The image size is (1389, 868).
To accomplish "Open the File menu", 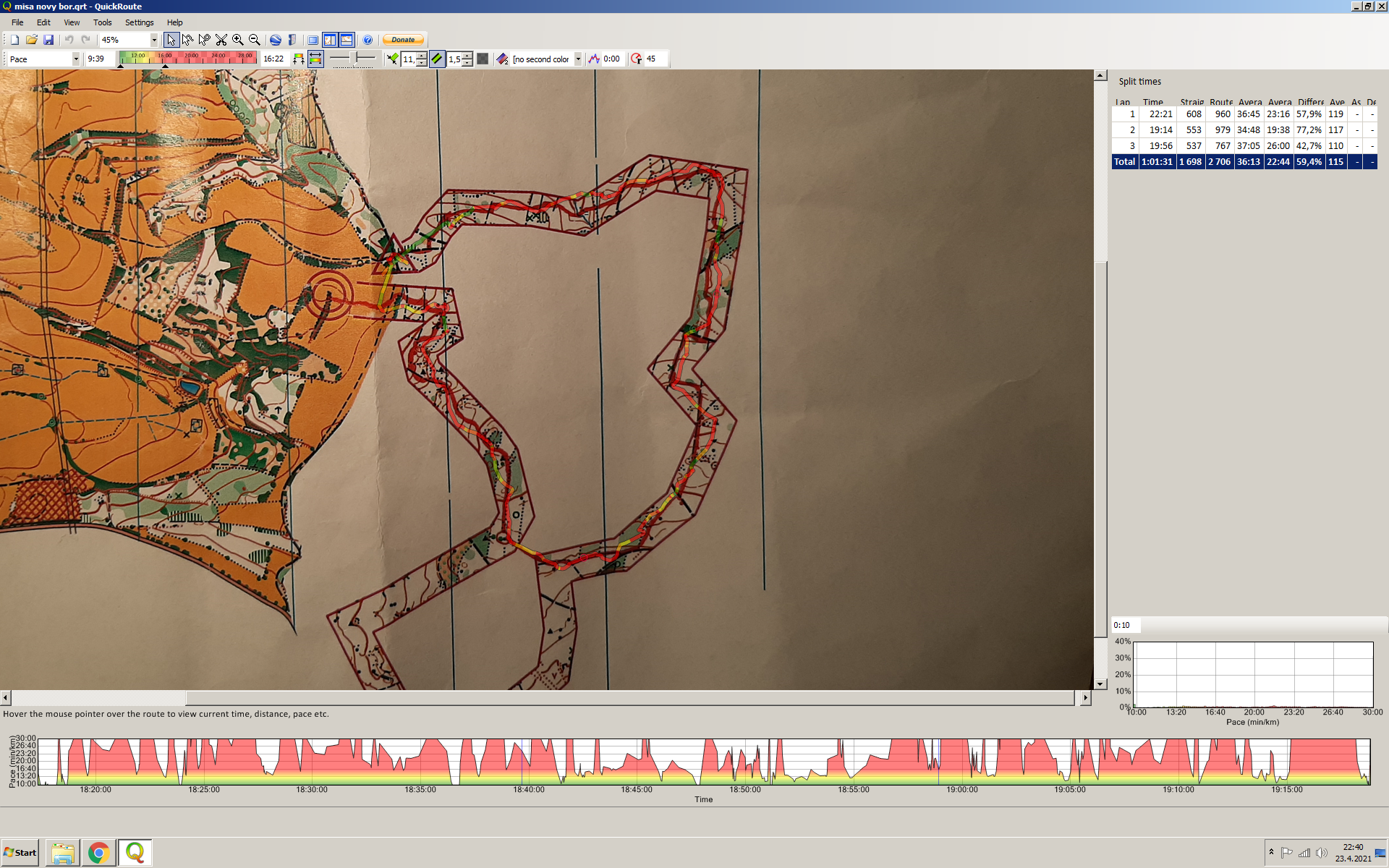I will [x=17, y=22].
